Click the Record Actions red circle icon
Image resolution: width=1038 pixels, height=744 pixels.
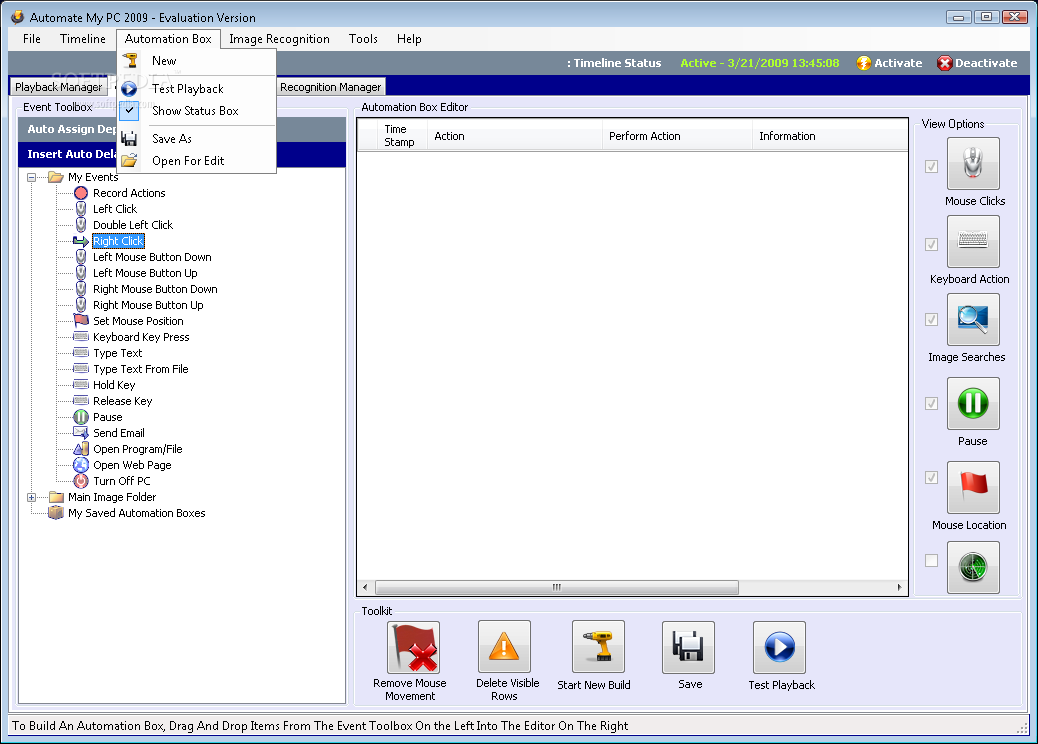tap(81, 193)
